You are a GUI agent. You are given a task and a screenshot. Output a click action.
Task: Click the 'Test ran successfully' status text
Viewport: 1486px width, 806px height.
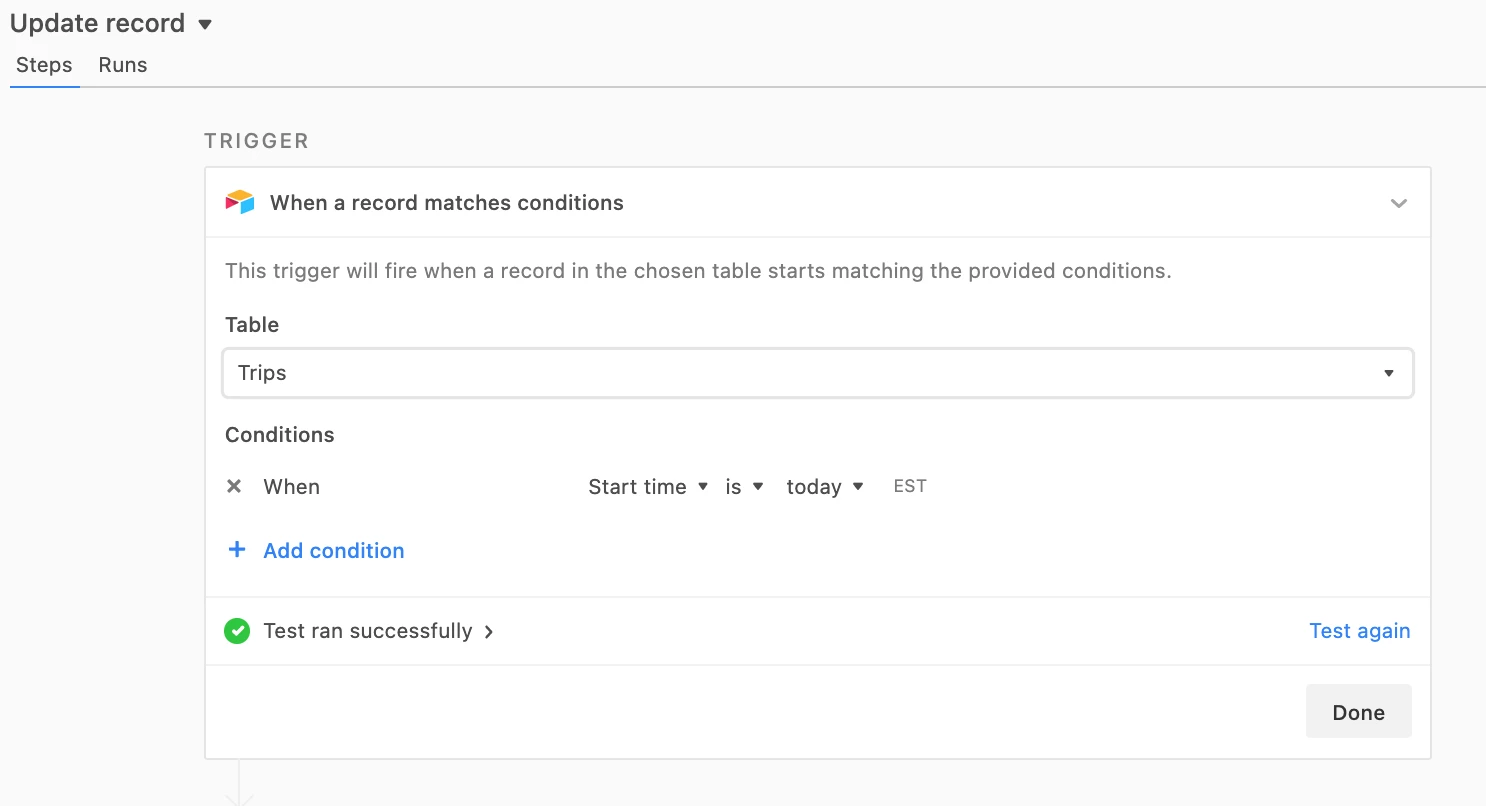click(368, 631)
